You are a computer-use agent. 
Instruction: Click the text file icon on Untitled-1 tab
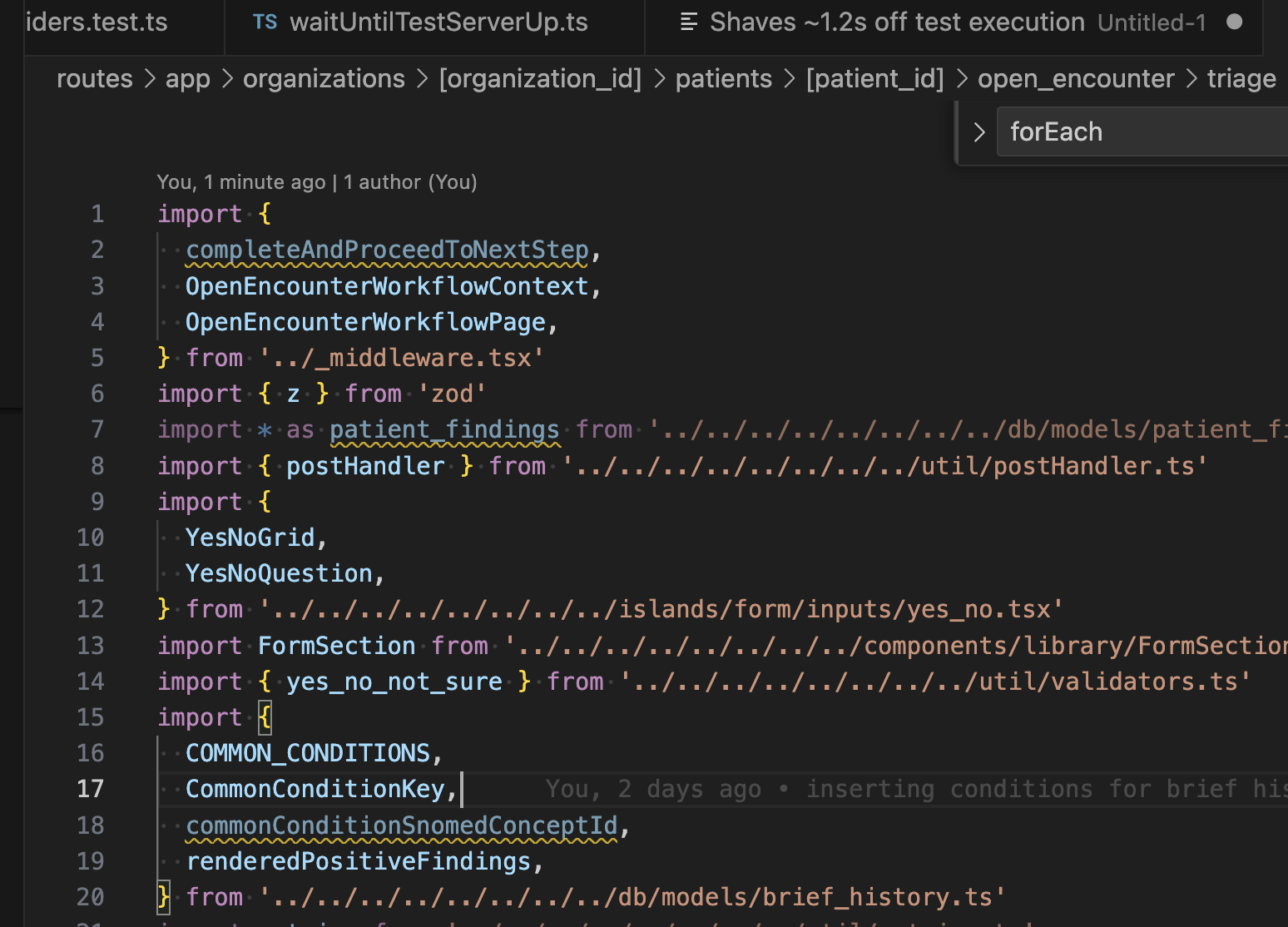click(689, 22)
